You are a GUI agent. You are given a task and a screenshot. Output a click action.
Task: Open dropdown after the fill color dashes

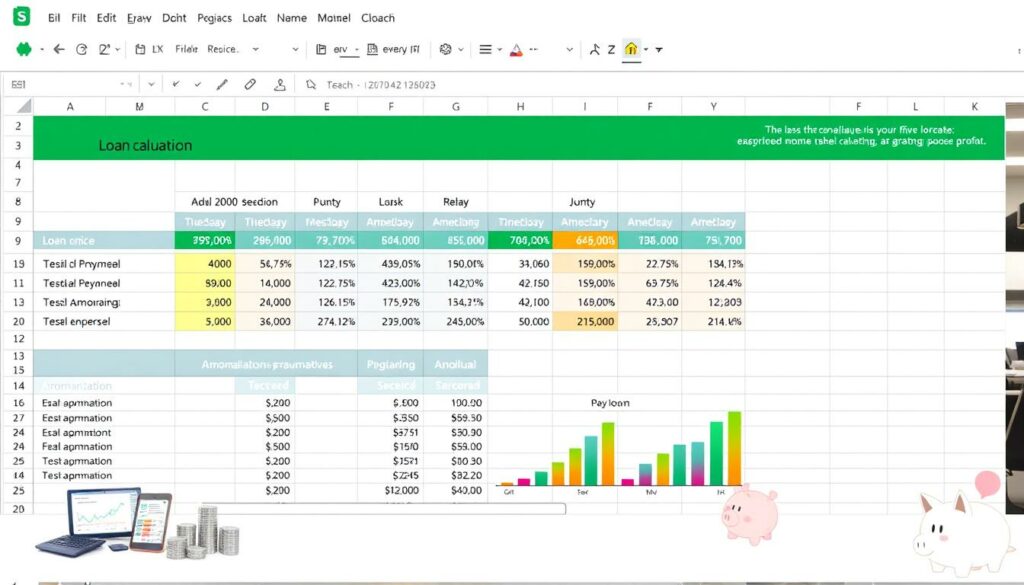569,50
